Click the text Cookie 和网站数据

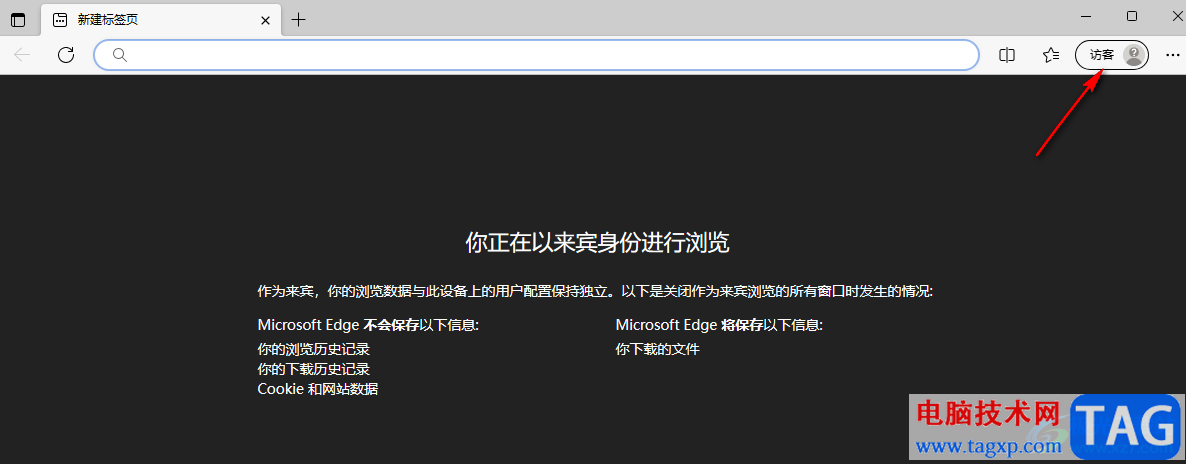(x=318, y=389)
